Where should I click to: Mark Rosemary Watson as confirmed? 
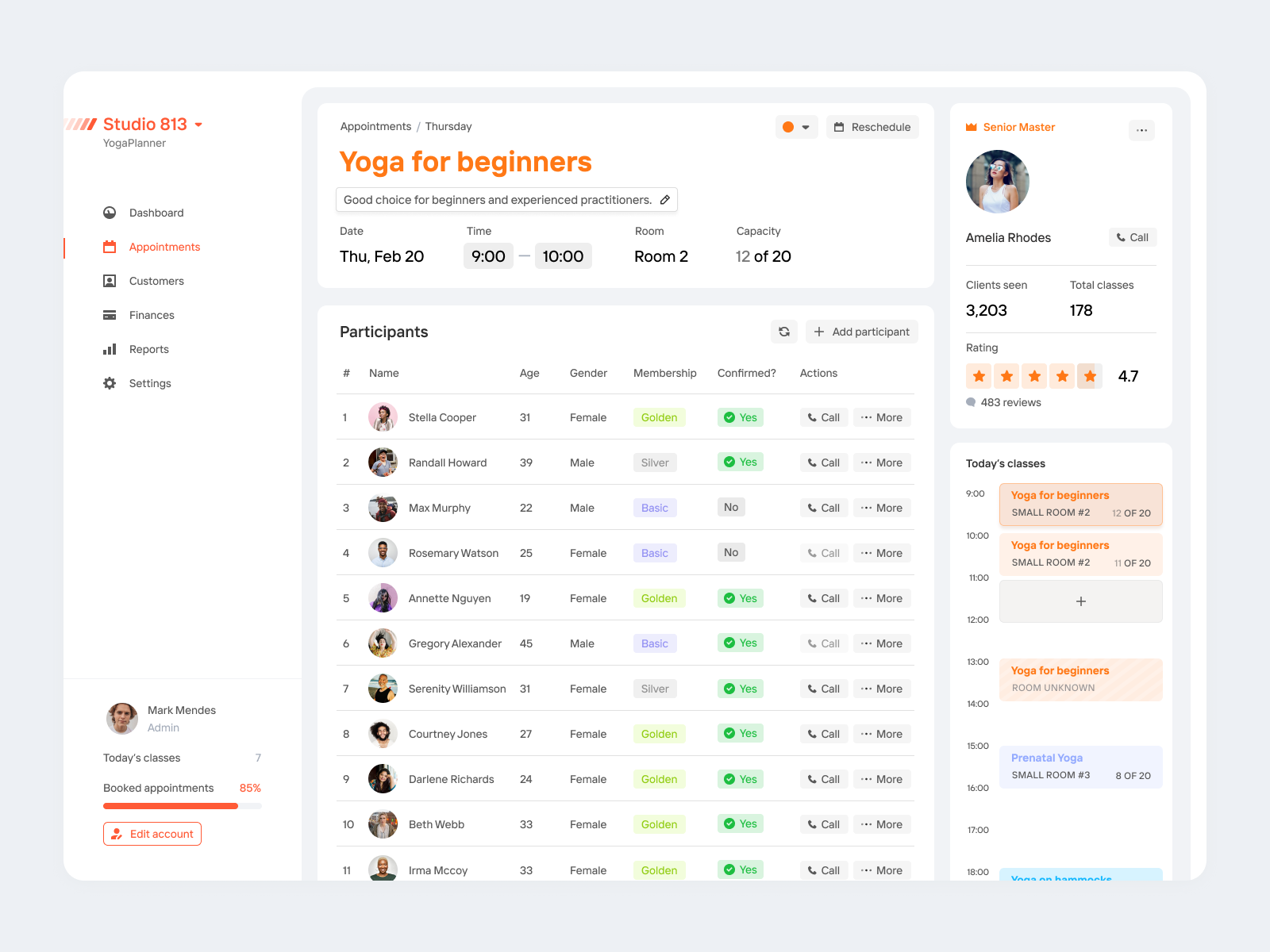[730, 552]
